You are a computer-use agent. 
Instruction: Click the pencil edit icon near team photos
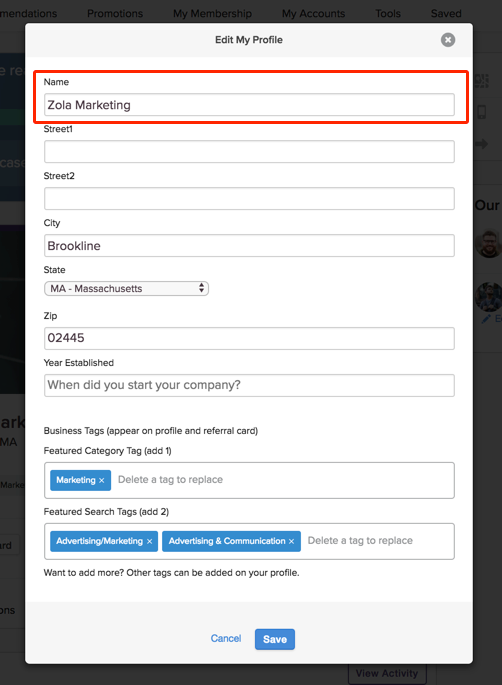(x=486, y=319)
